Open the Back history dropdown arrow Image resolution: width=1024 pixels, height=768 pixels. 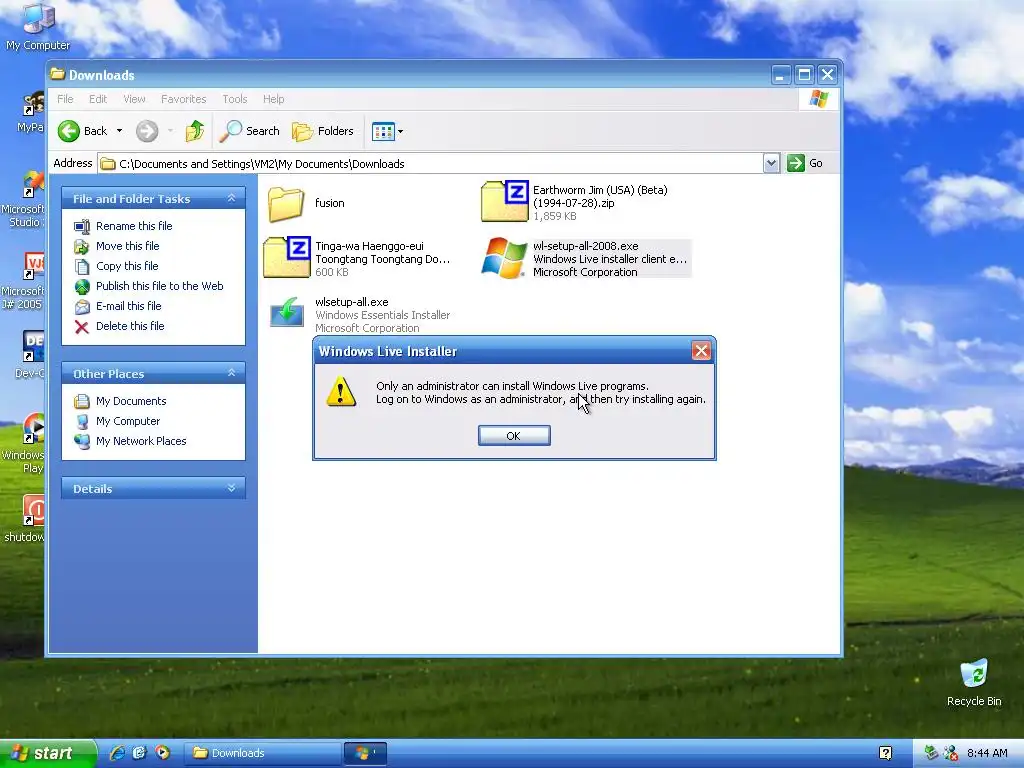coord(120,131)
